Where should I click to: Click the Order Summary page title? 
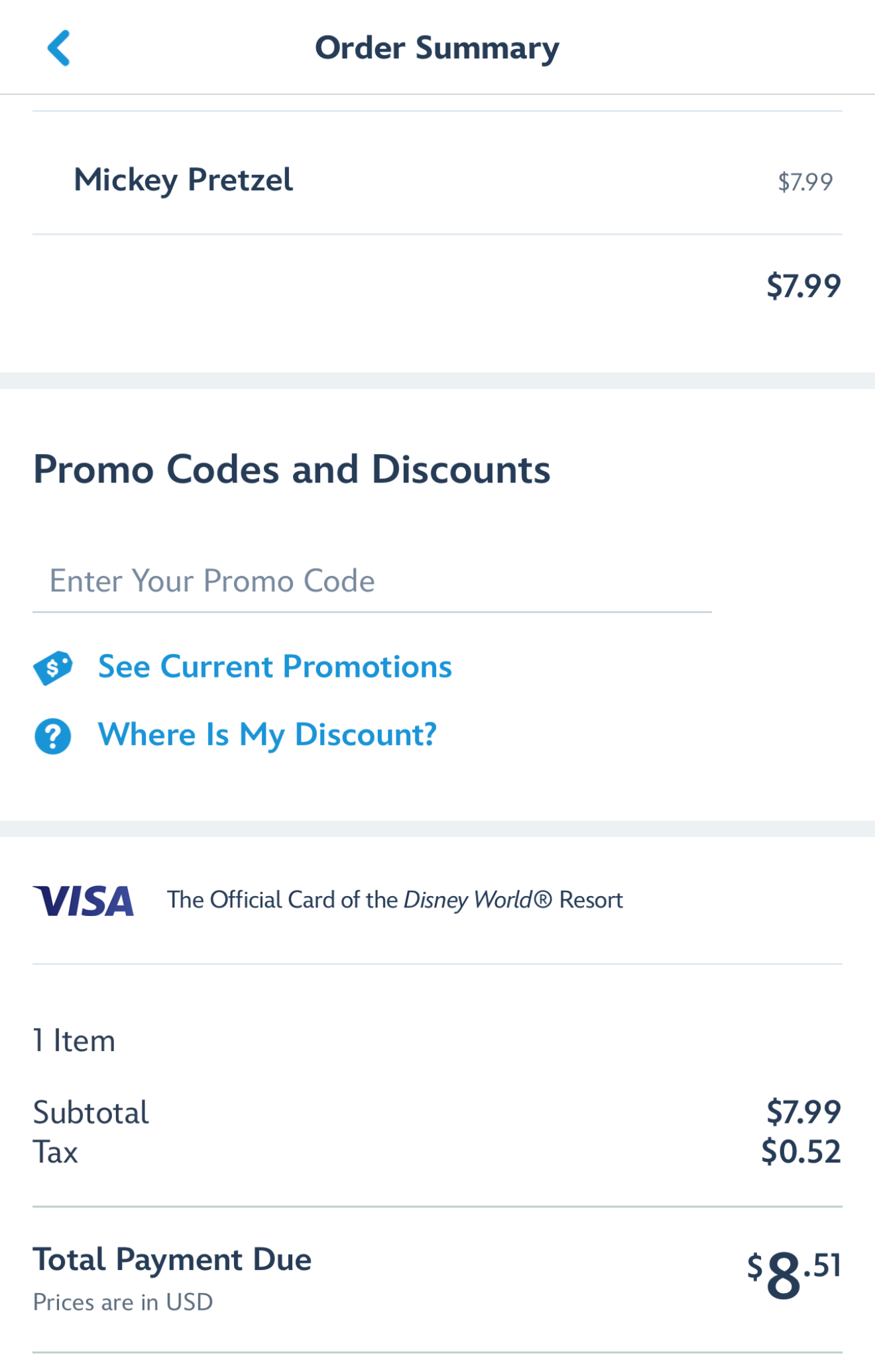[437, 48]
